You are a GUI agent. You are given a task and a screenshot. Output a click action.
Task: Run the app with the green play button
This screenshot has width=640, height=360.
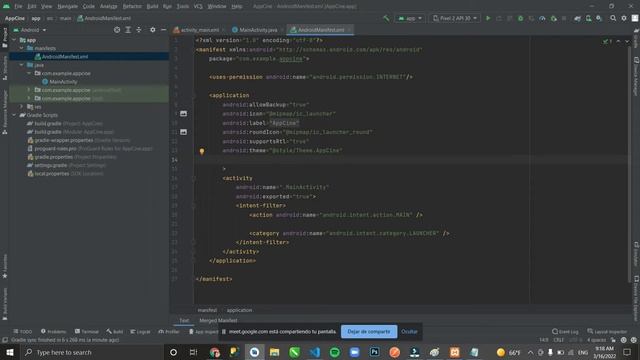(x=488, y=18)
